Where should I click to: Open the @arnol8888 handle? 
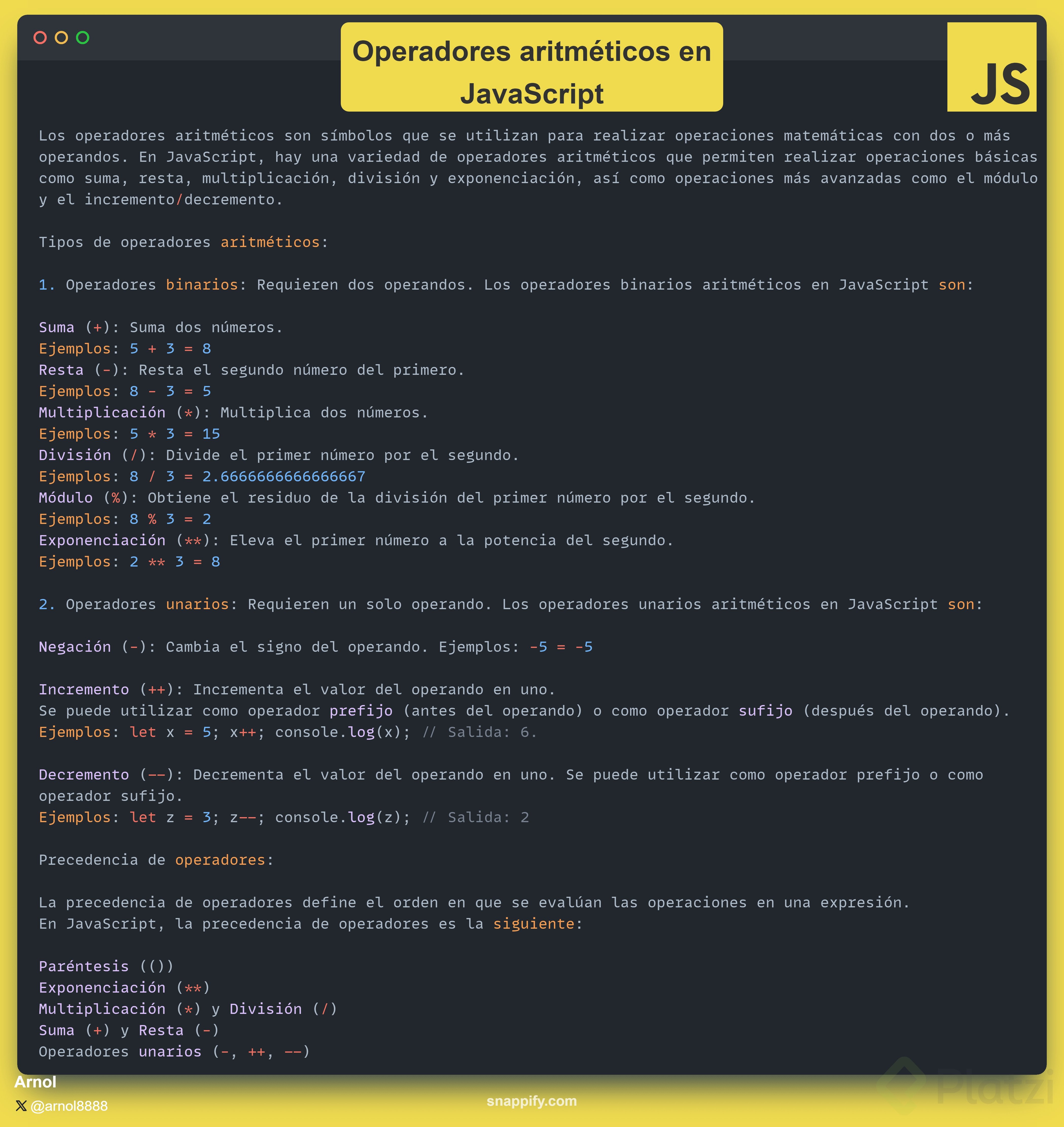(x=69, y=1106)
